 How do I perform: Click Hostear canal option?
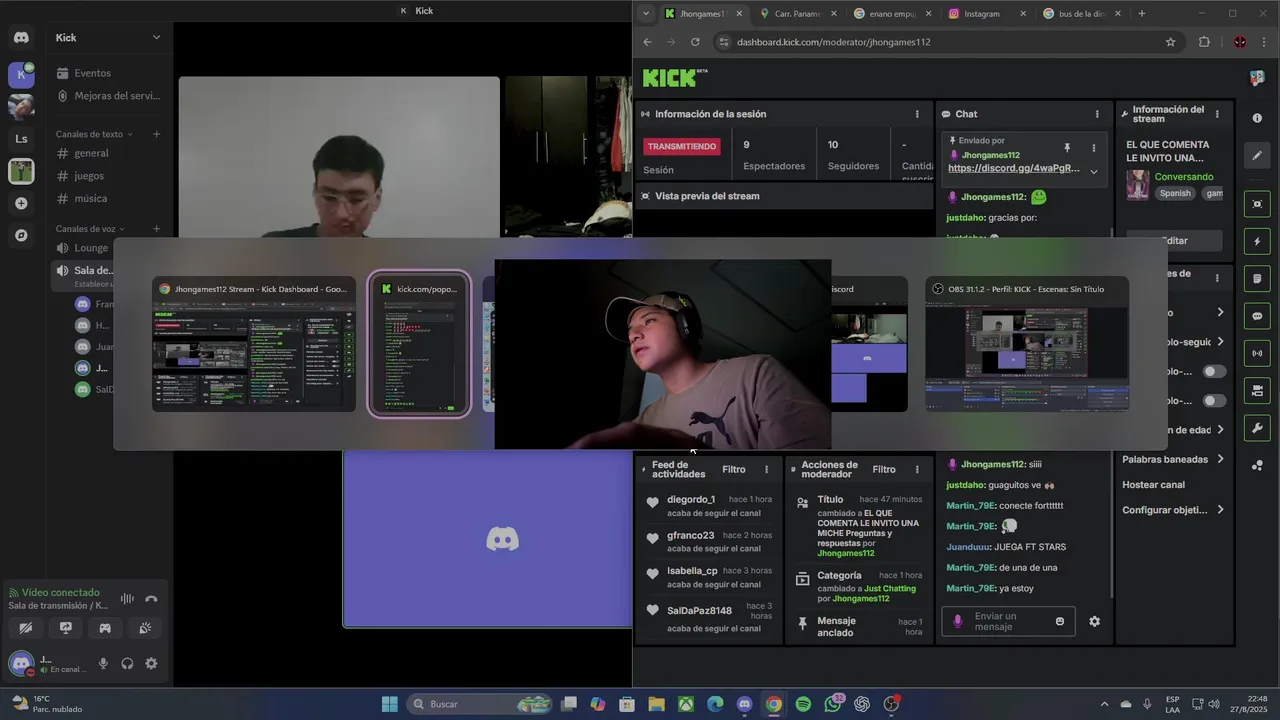pyautogui.click(x=1153, y=485)
